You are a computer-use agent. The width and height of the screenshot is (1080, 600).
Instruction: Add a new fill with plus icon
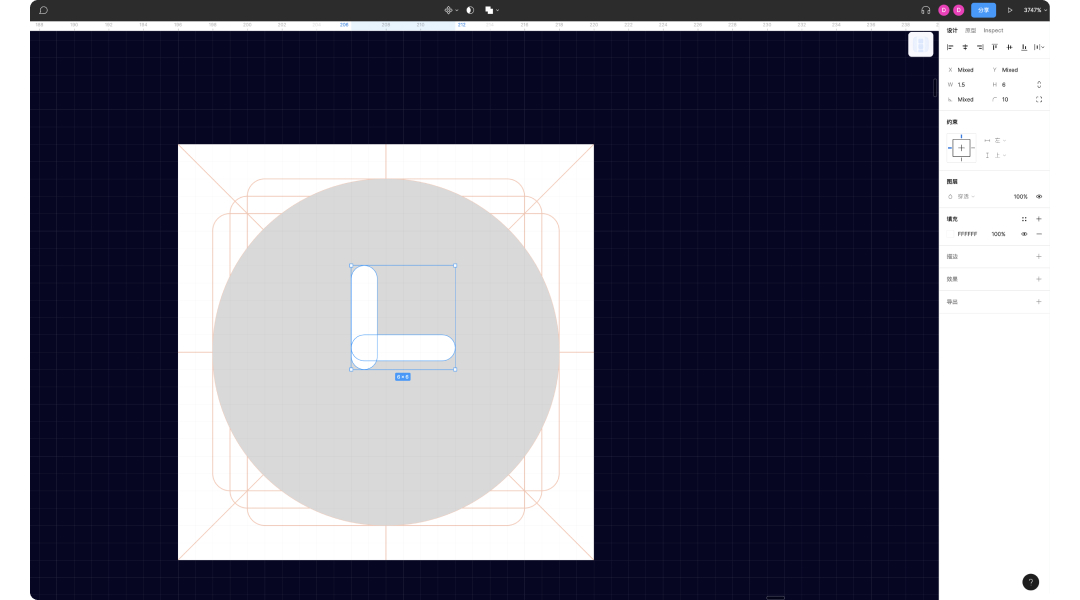click(x=1039, y=219)
